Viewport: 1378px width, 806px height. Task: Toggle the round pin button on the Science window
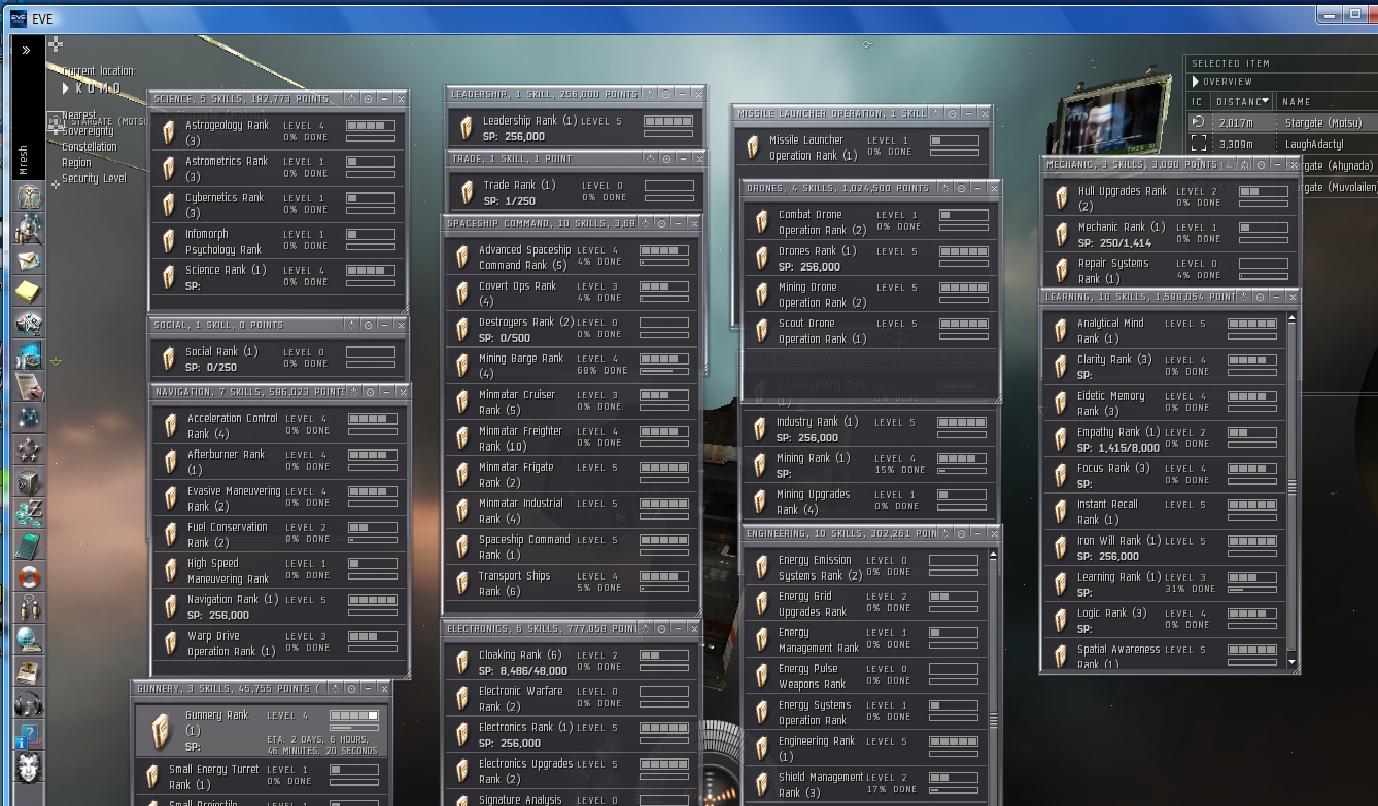tap(368, 98)
